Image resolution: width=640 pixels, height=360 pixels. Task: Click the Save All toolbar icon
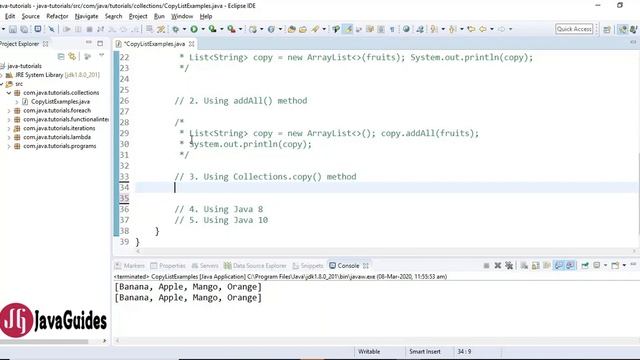pos(24,29)
